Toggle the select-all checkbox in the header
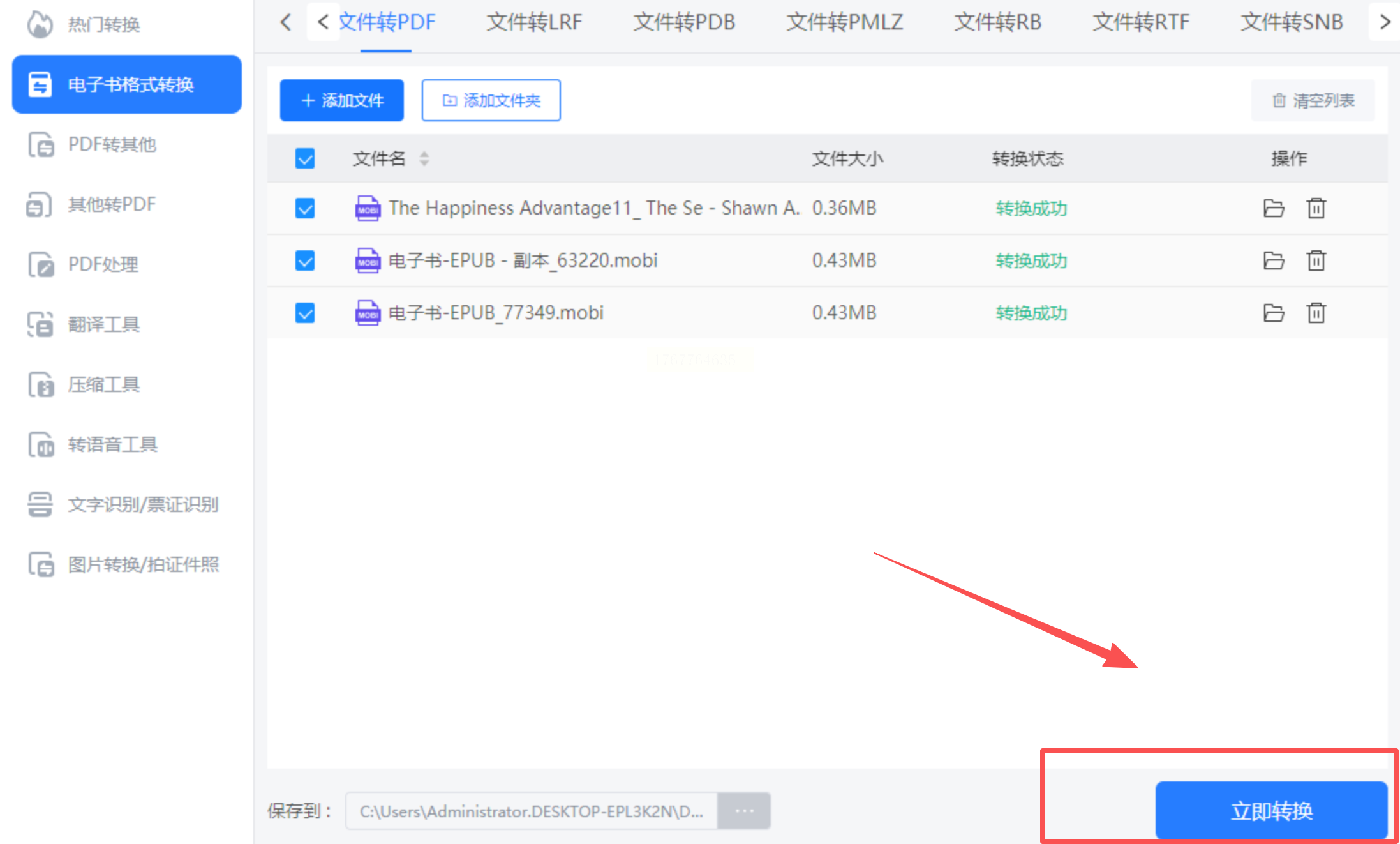 305,158
